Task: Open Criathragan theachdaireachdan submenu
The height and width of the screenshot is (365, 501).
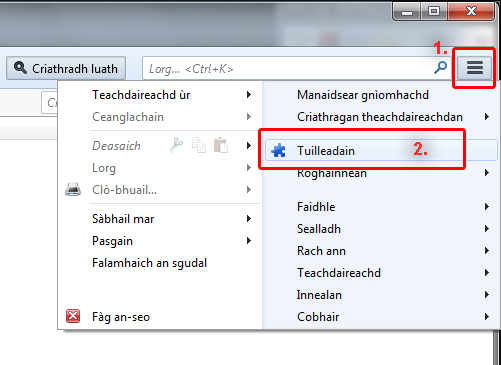Action: point(380,117)
